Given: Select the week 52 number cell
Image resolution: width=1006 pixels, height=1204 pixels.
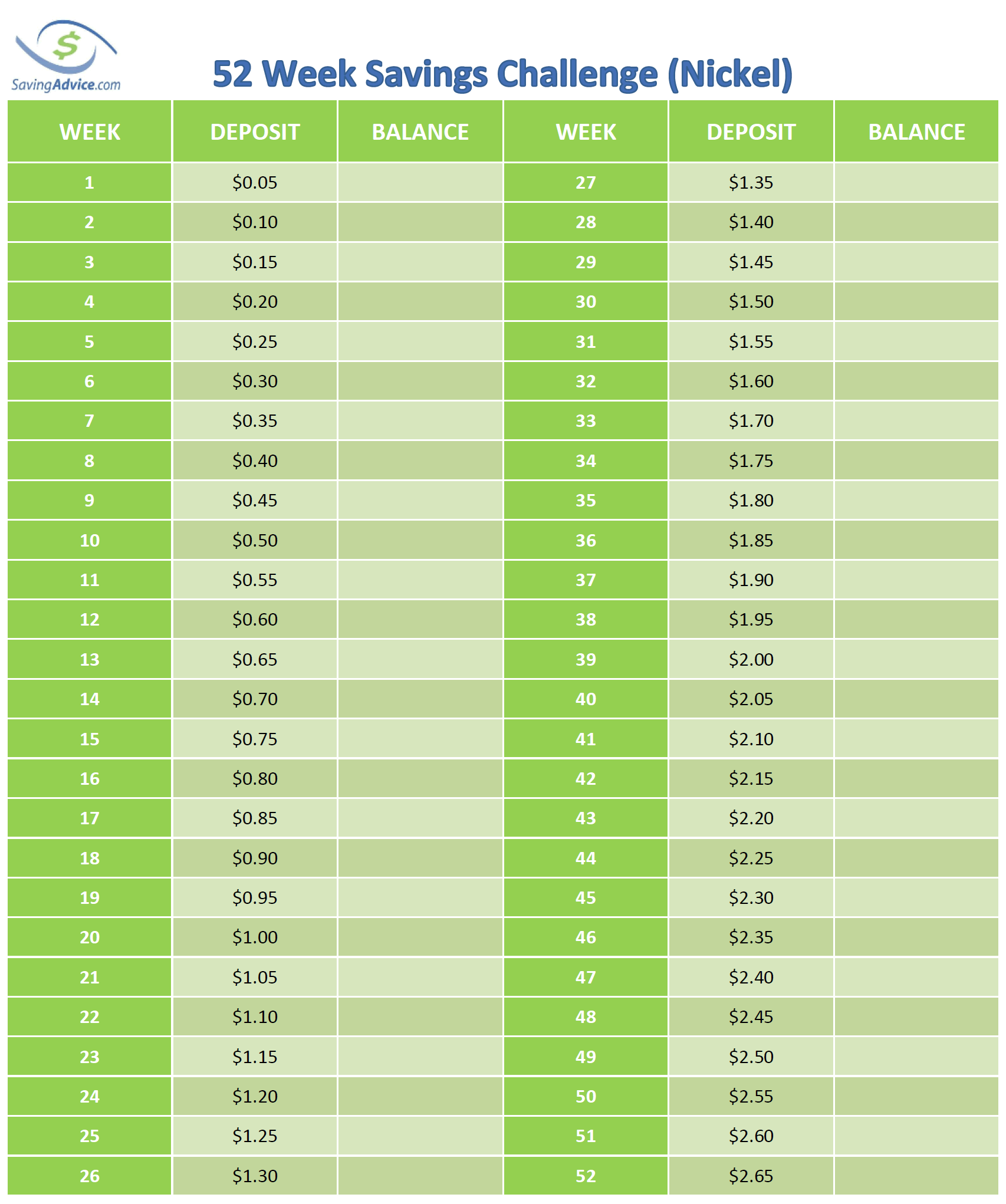Looking at the screenshot, I should point(586,1176).
